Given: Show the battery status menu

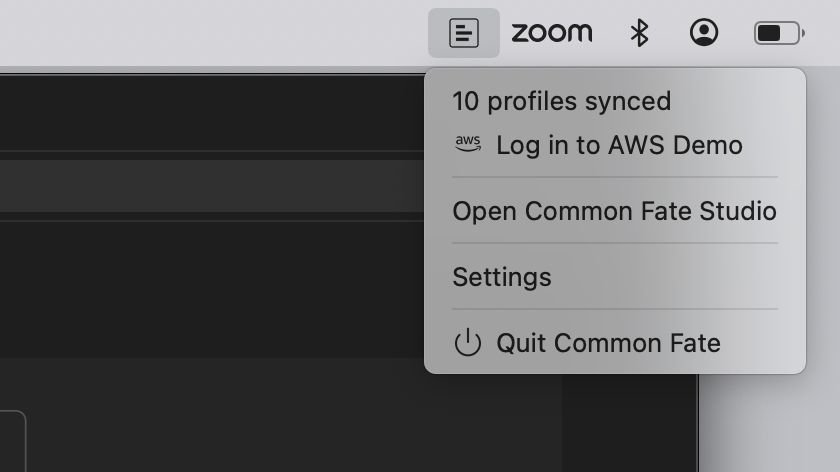Looking at the screenshot, I should click(x=779, y=33).
